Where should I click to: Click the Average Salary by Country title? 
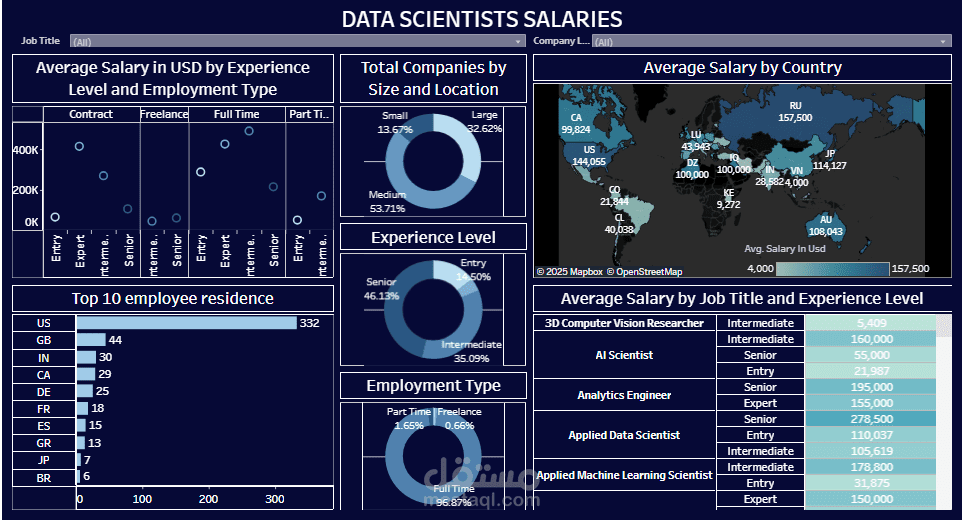coord(743,68)
